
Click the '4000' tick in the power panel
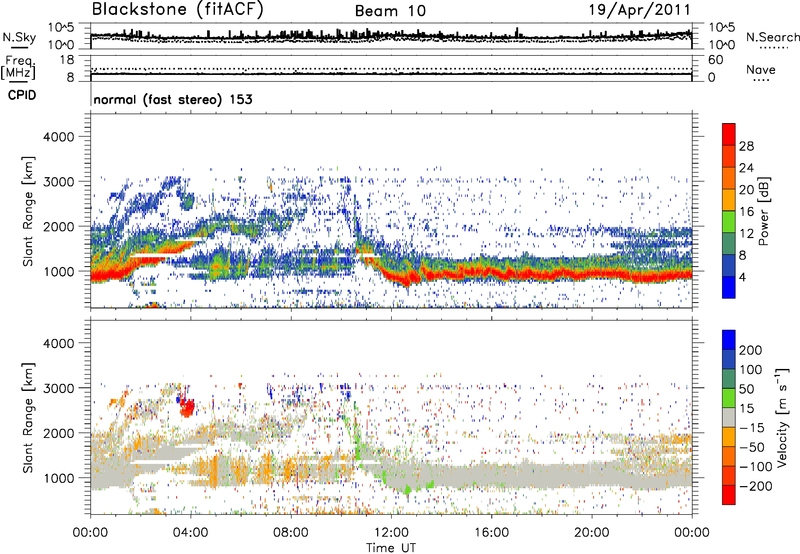coord(59,137)
